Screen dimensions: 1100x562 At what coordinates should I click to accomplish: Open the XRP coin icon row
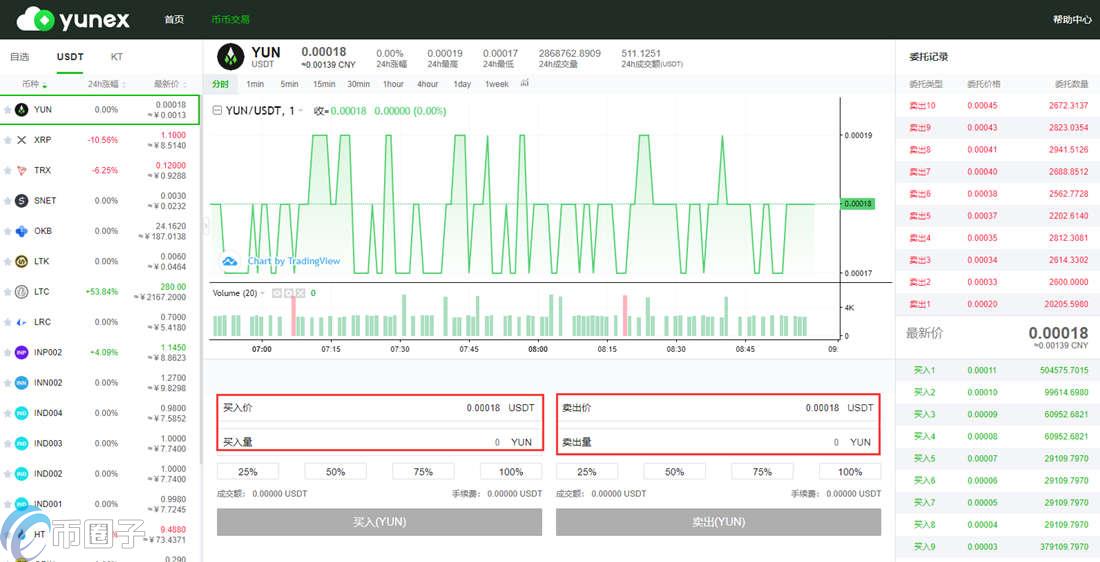click(x=22, y=140)
